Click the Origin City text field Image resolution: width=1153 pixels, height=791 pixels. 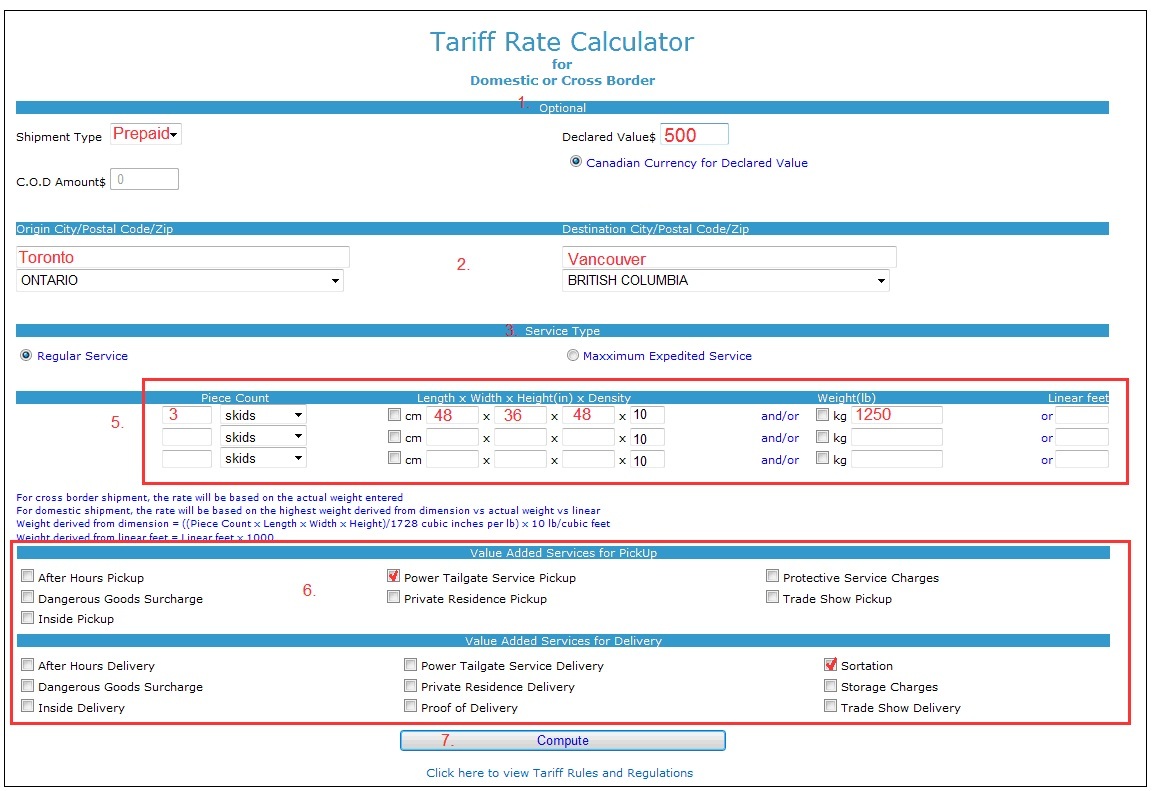tap(183, 257)
